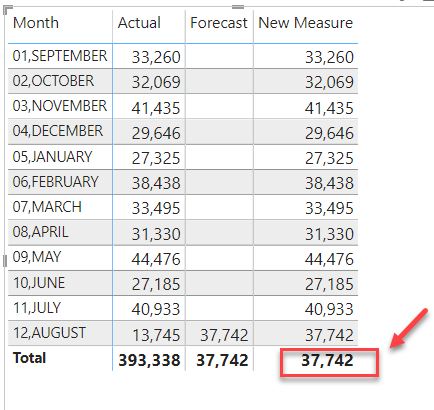Click Actual value 44,476 for May
The image size is (434, 410).
[156, 259]
